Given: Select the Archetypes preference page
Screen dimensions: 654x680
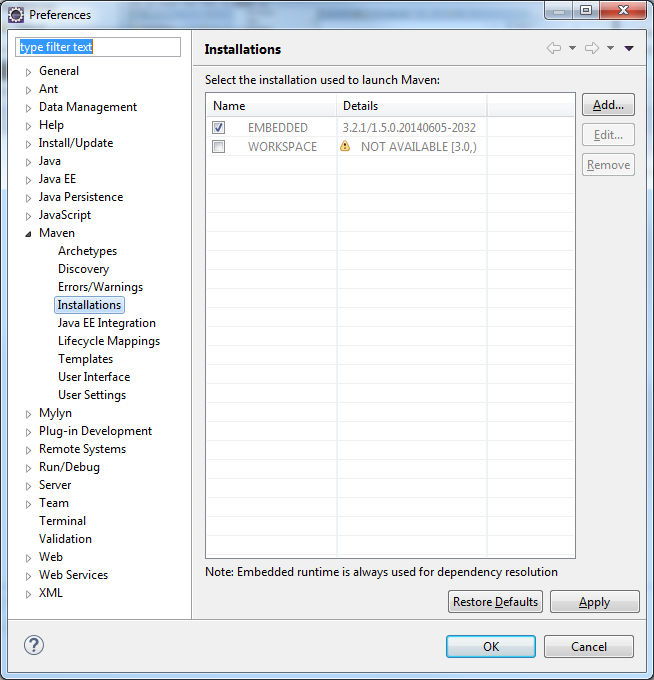Looking at the screenshot, I should [87, 251].
